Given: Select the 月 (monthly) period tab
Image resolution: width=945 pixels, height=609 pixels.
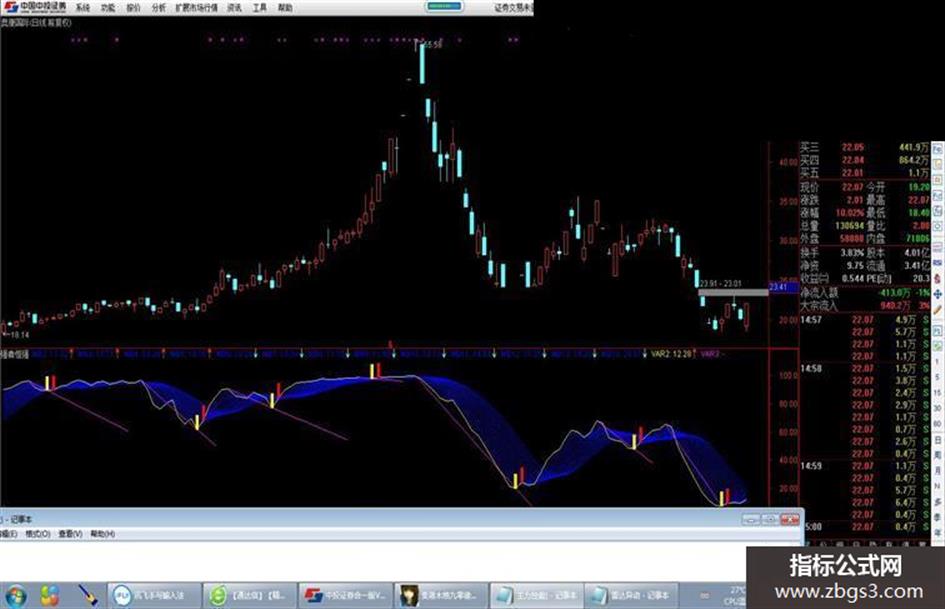Looking at the screenshot, I should pos(938,470).
